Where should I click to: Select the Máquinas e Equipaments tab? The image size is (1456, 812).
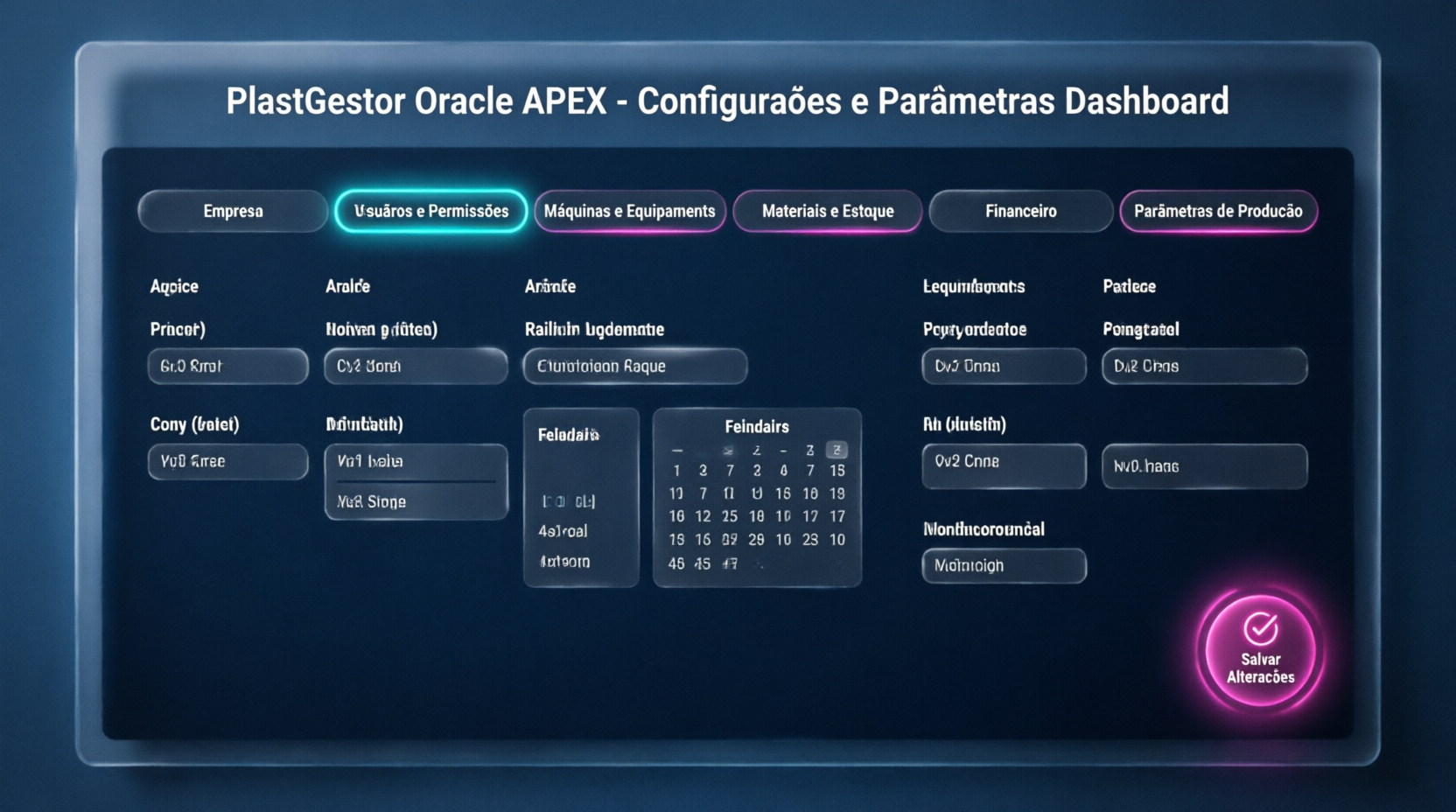click(x=629, y=211)
